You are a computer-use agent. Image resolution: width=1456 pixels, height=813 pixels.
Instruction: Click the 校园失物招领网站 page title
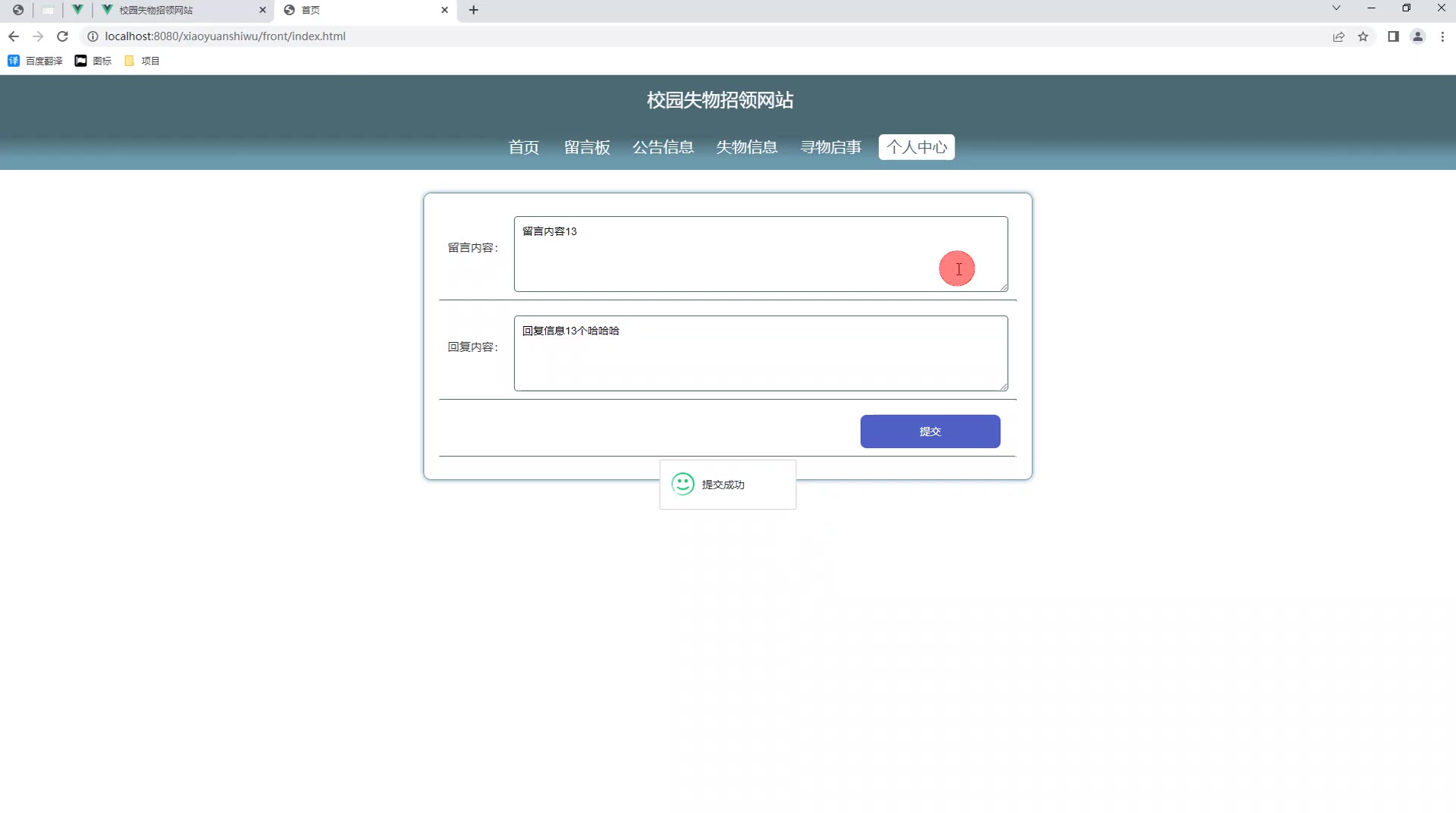pyautogui.click(x=720, y=100)
